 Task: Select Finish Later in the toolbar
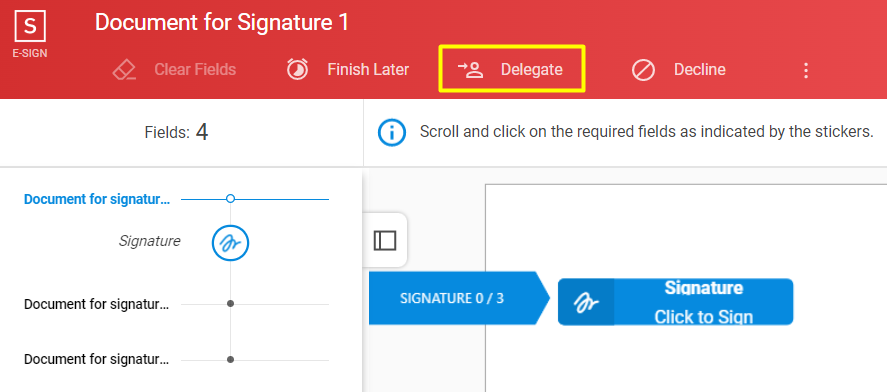pos(368,70)
